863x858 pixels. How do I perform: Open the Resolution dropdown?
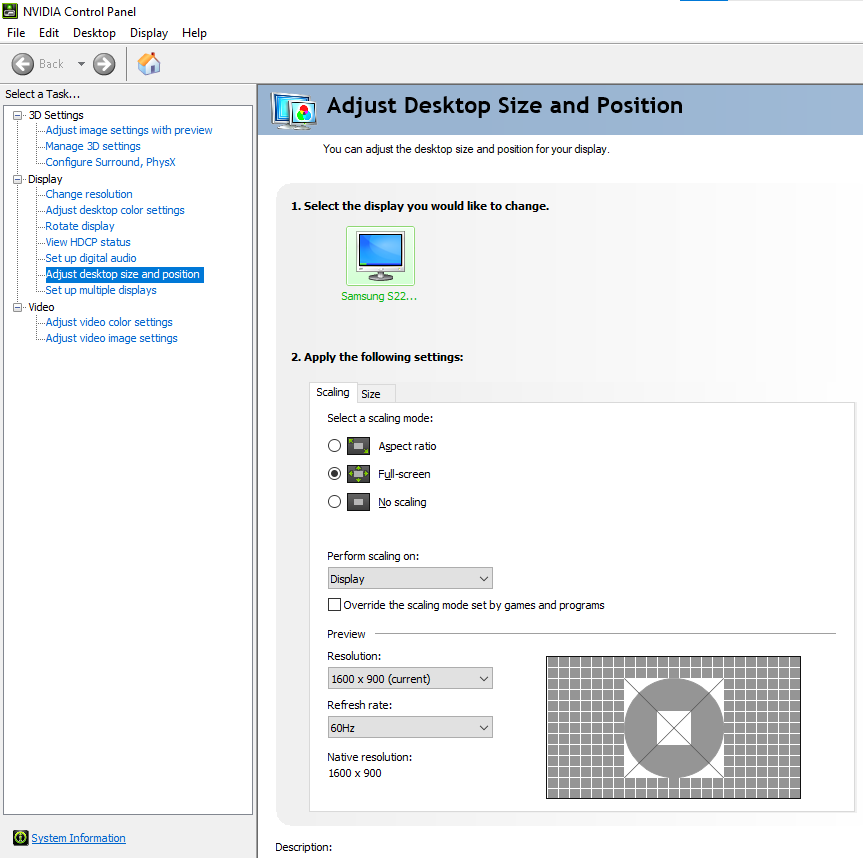click(410, 679)
